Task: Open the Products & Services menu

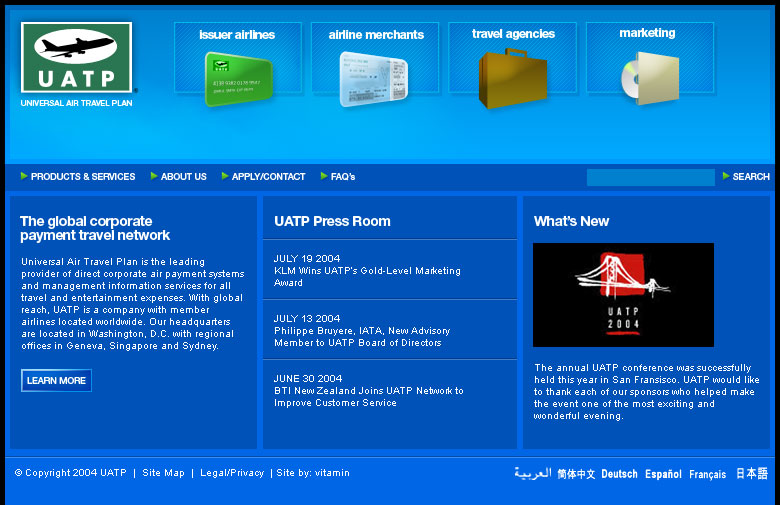Action: 82,177
